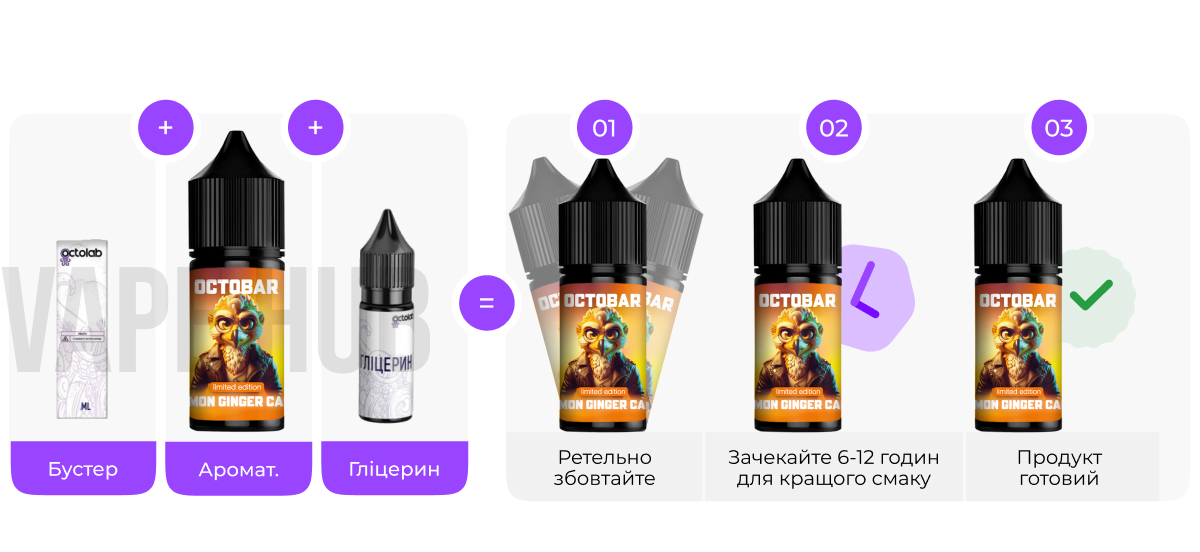This screenshot has height=552, width=1200.
Task: Click the Octobar aroma bottle beside the booster
Action: (x=238, y=282)
